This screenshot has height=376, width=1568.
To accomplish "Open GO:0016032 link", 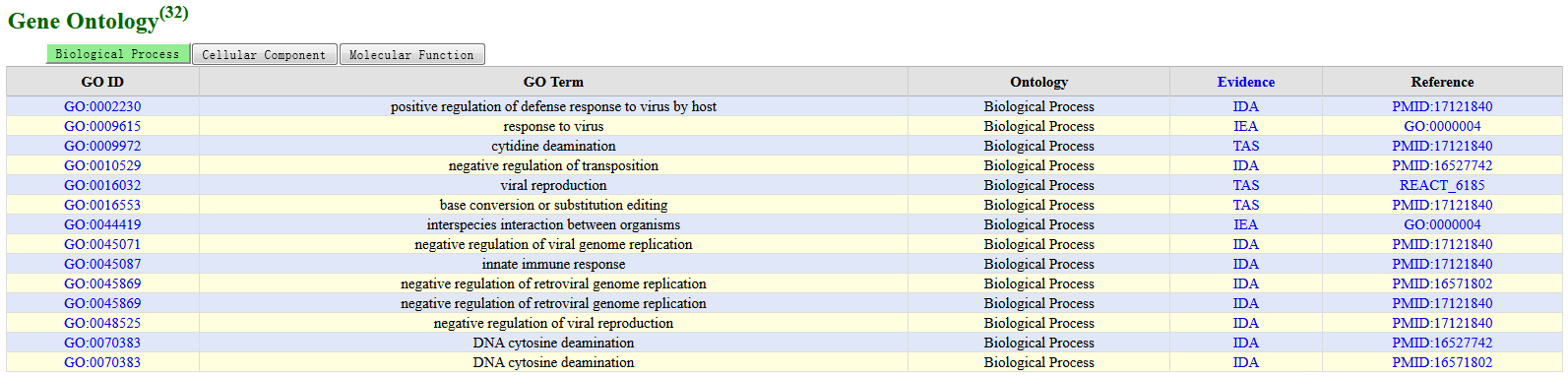I will (x=102, y=185).
